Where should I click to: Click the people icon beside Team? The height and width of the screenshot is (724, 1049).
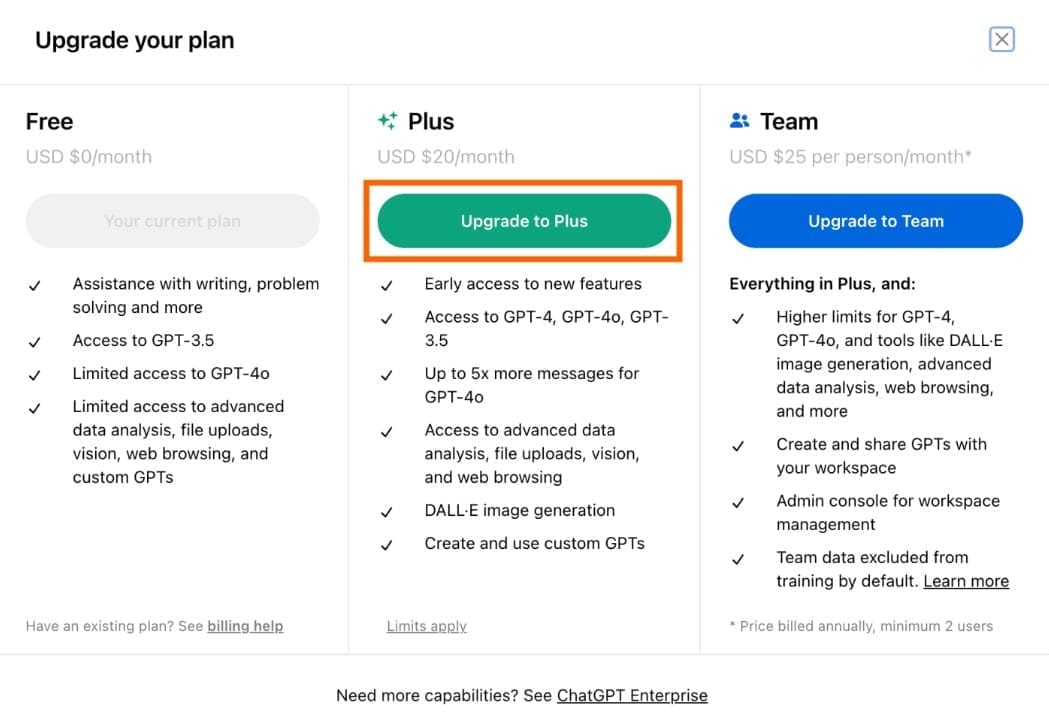740,121
